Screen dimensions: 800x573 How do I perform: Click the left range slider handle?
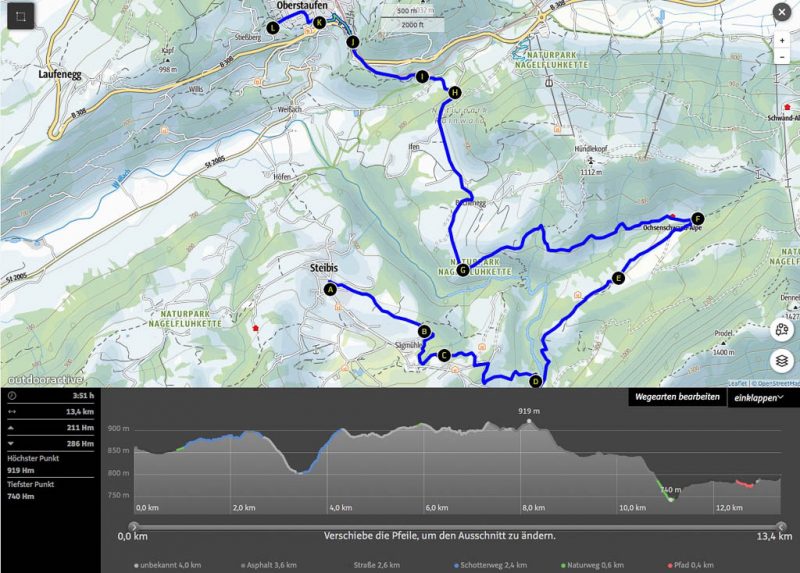[x=133, y=526]
